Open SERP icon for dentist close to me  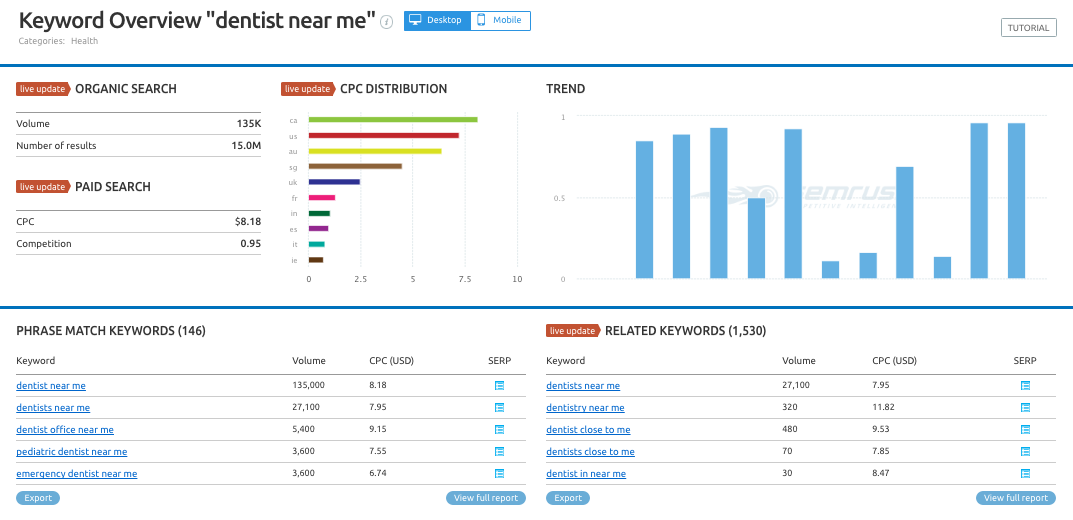(x=1025, y=430)
